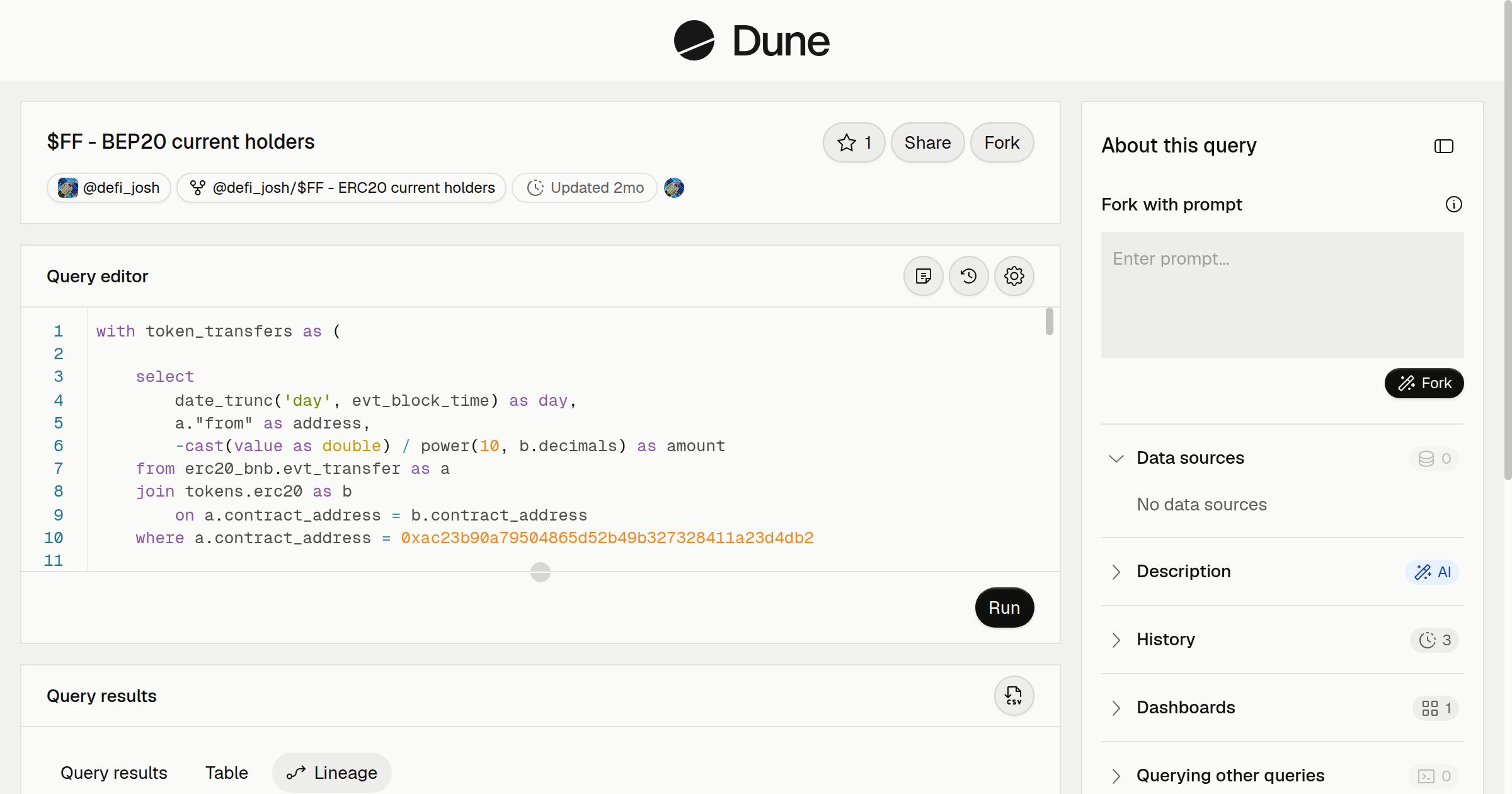Expand the Description section
Viewport: 1512px width, 794px height.
tap(1116, 572)
